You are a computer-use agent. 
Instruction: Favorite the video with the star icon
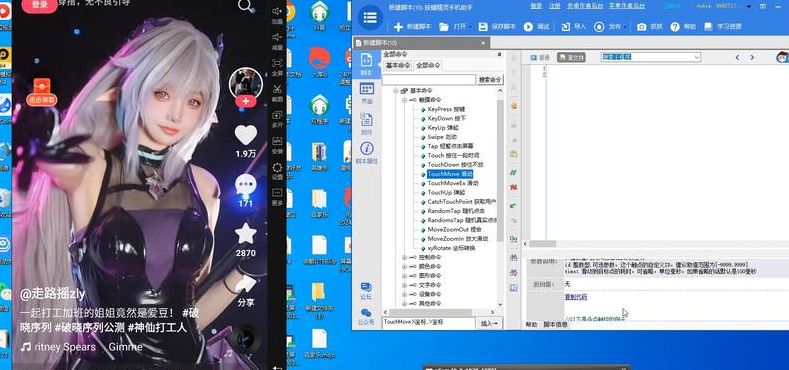tap(246, 234)
